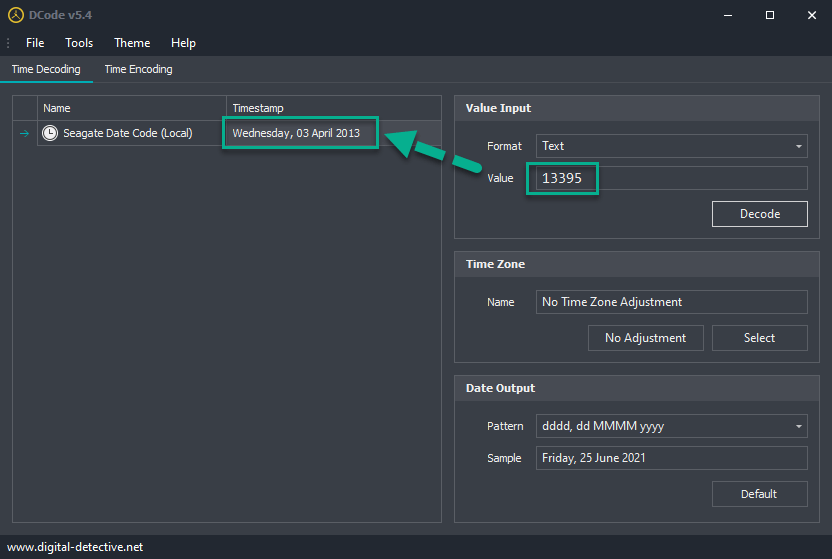Image resolution: width=832 pixels, height=559 pixels.
Task: Click the menu bar grip handle
Action: click(x=8, y=43)
